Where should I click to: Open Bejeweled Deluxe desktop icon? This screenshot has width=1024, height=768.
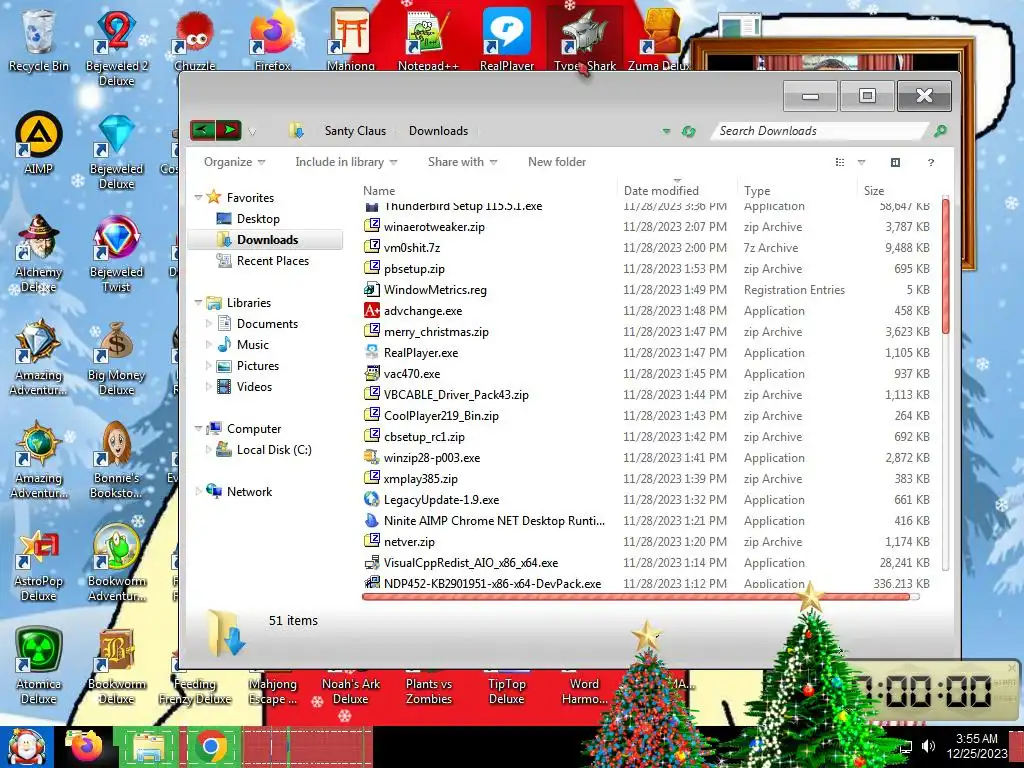[116, 150]
